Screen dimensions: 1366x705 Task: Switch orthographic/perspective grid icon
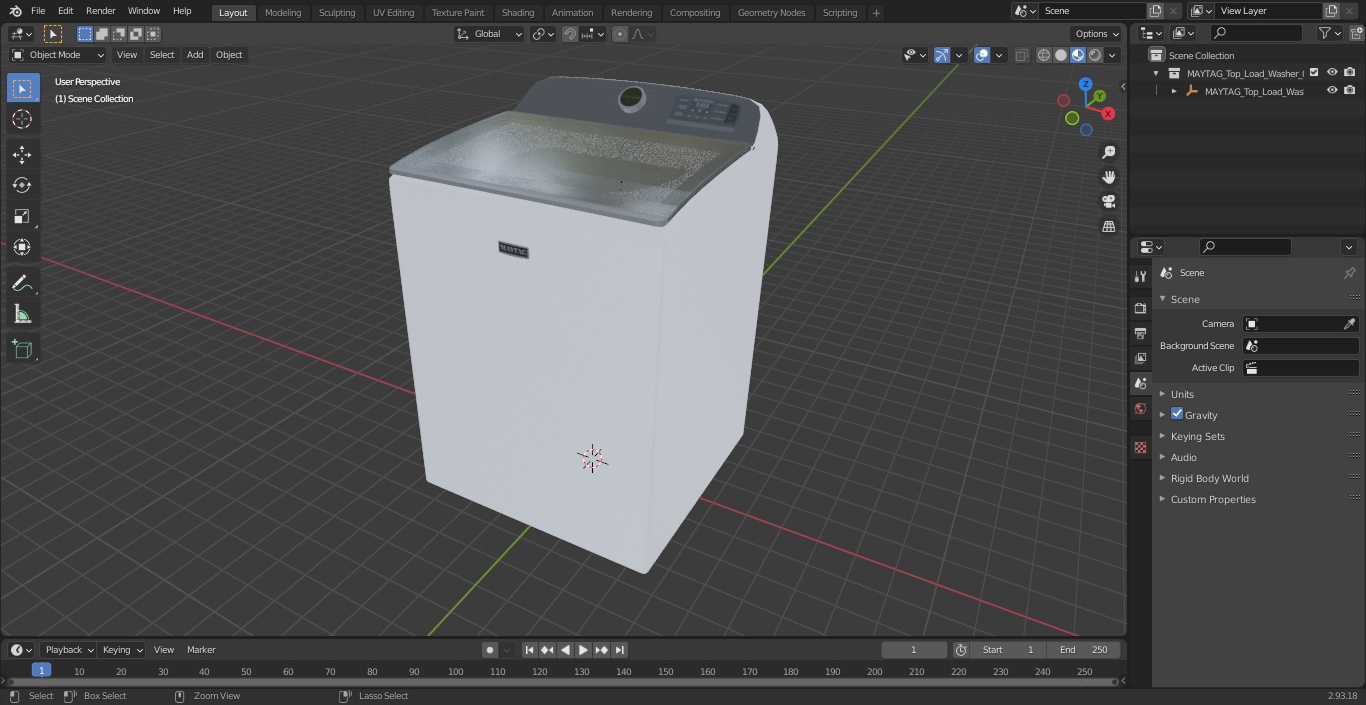pyautogui.click(x=1109, y=226)
